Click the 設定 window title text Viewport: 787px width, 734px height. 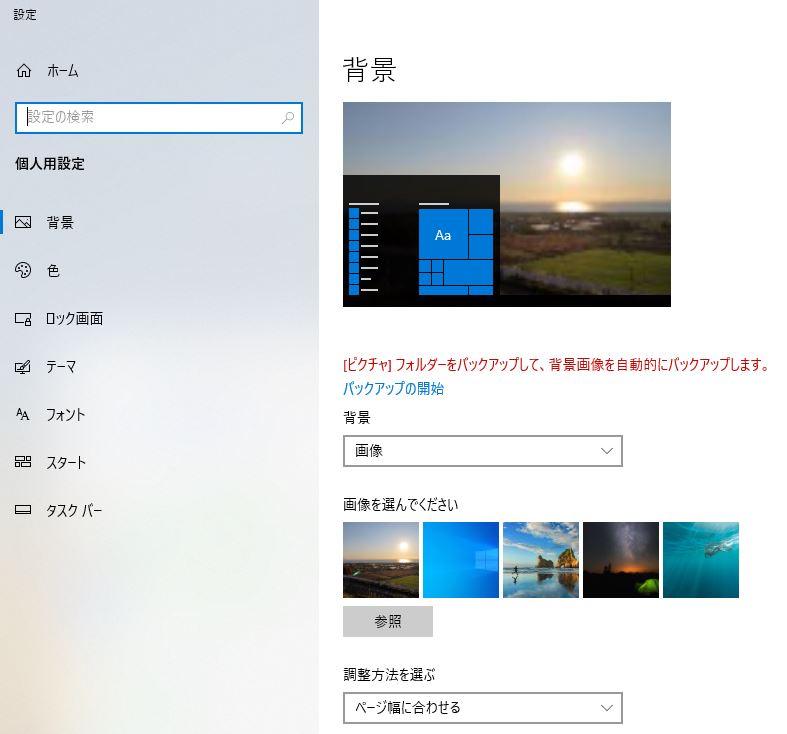25,15
